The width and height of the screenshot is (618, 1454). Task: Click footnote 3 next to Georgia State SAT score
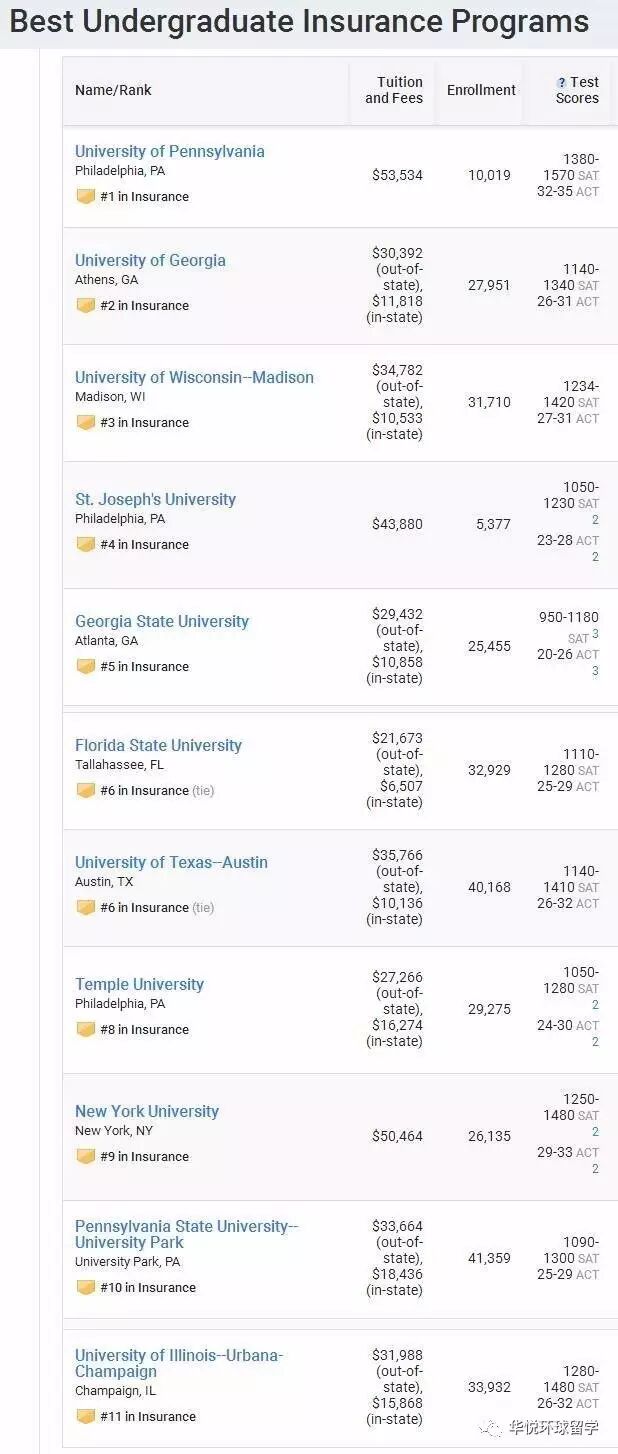click(596, 634)
